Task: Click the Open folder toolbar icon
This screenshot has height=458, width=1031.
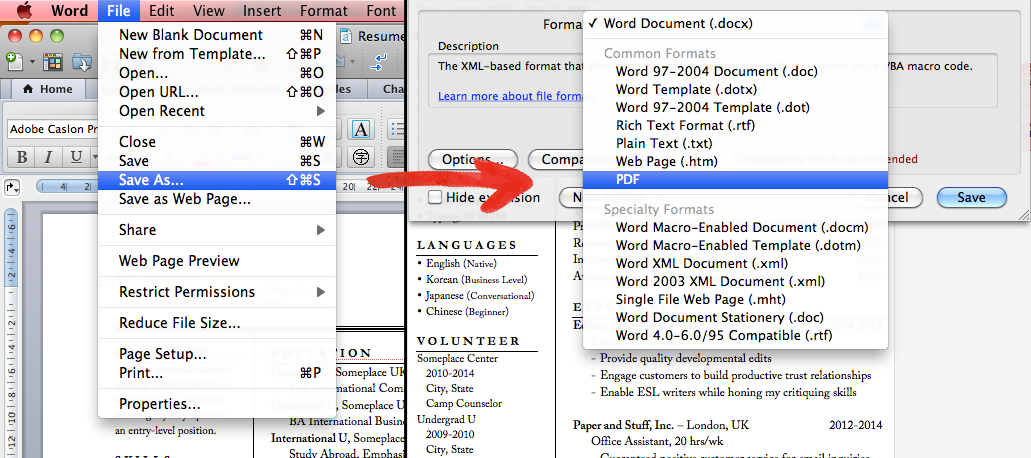Action: point(83,62)
